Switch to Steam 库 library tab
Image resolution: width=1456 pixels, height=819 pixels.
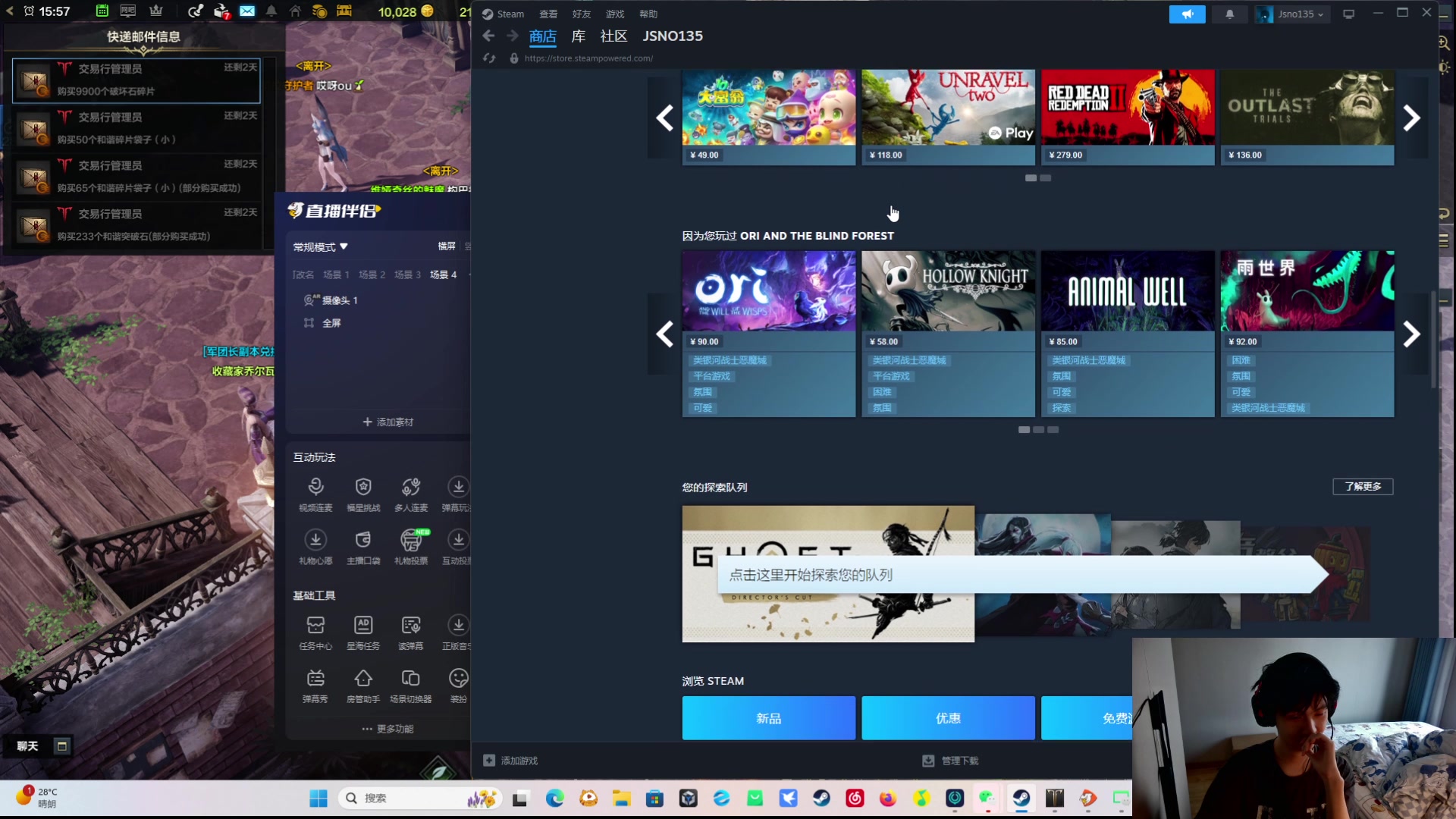coord(579,36)
